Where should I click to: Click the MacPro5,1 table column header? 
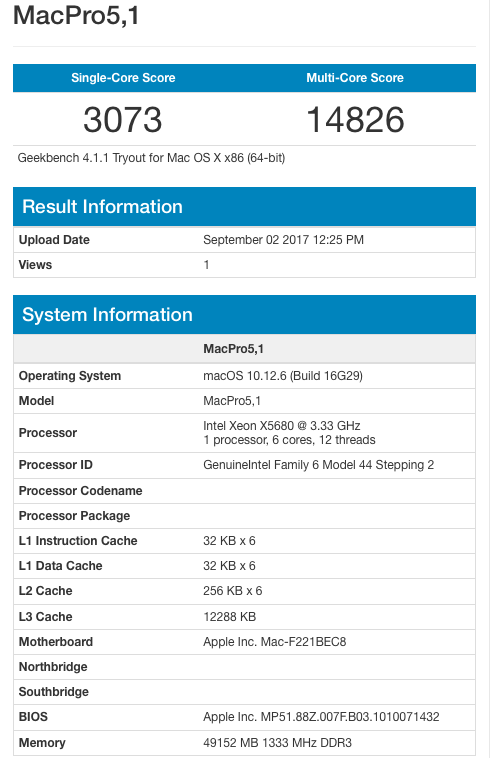click(233, 349)
